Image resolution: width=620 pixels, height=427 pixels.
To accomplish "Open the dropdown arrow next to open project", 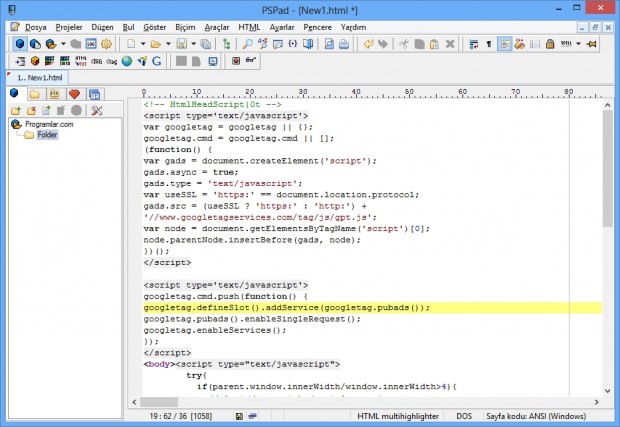I will 63,44.
